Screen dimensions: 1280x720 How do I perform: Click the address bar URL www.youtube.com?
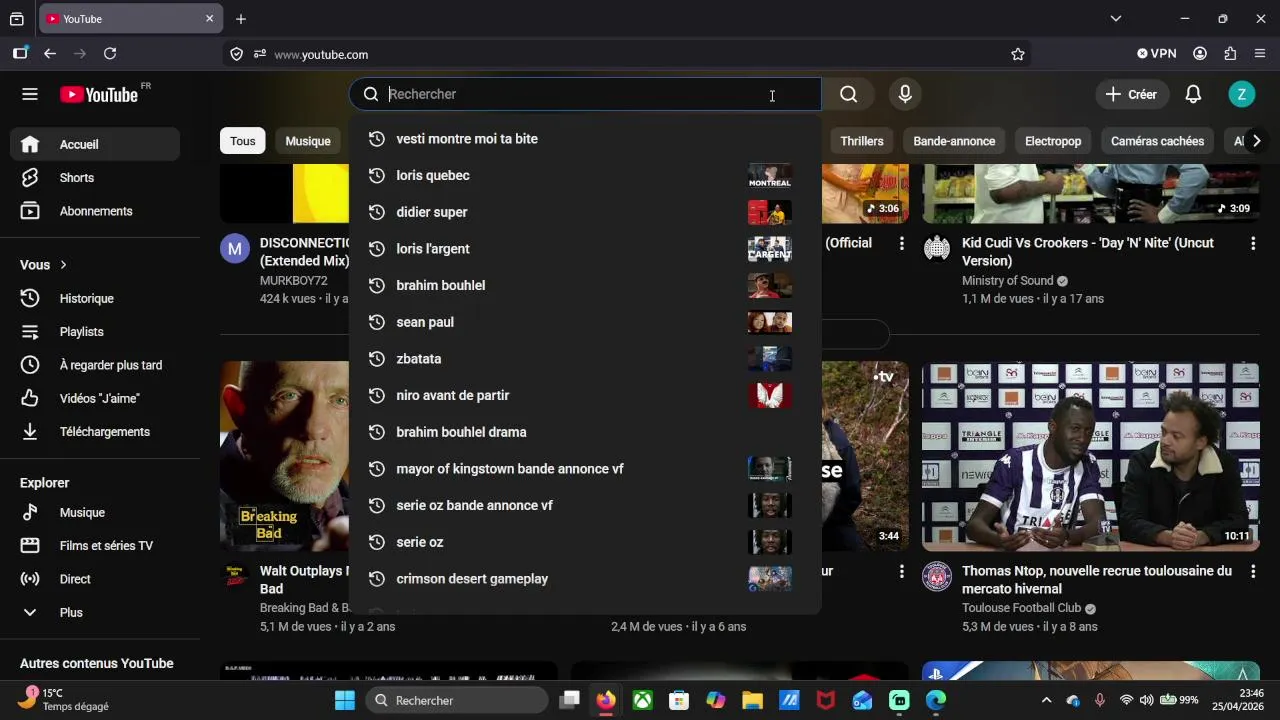click(x=321, y=55)
